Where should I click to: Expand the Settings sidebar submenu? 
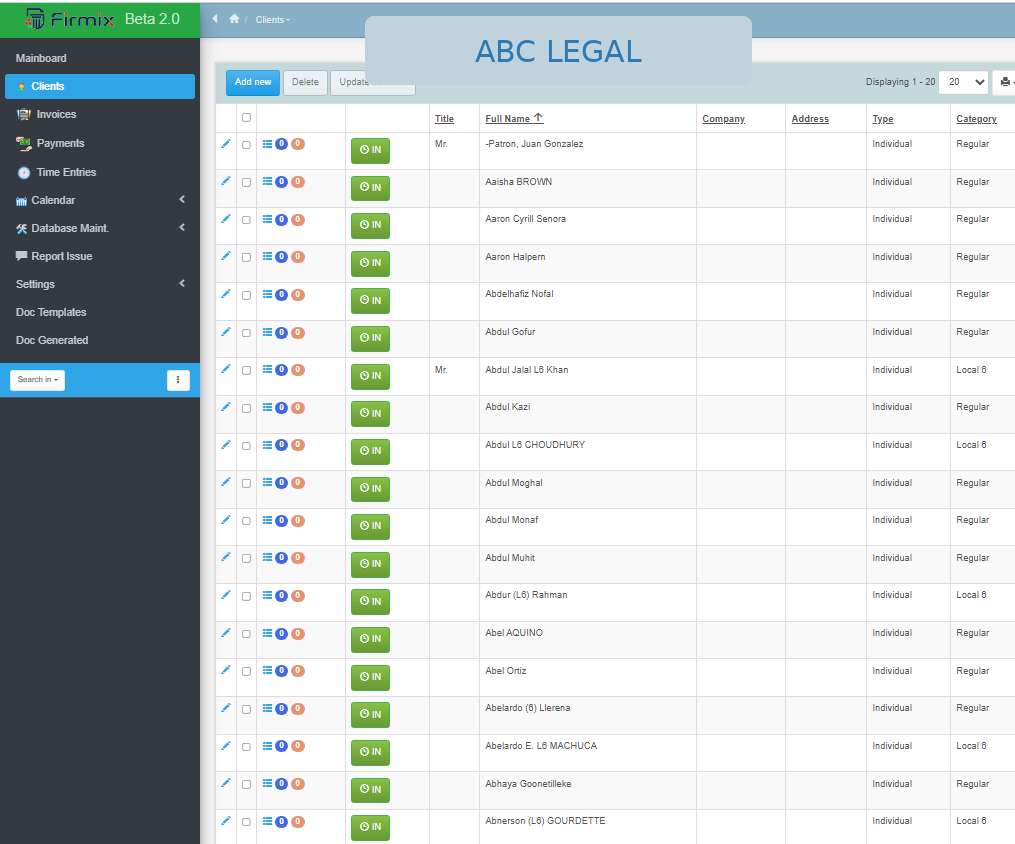point(182,283)
